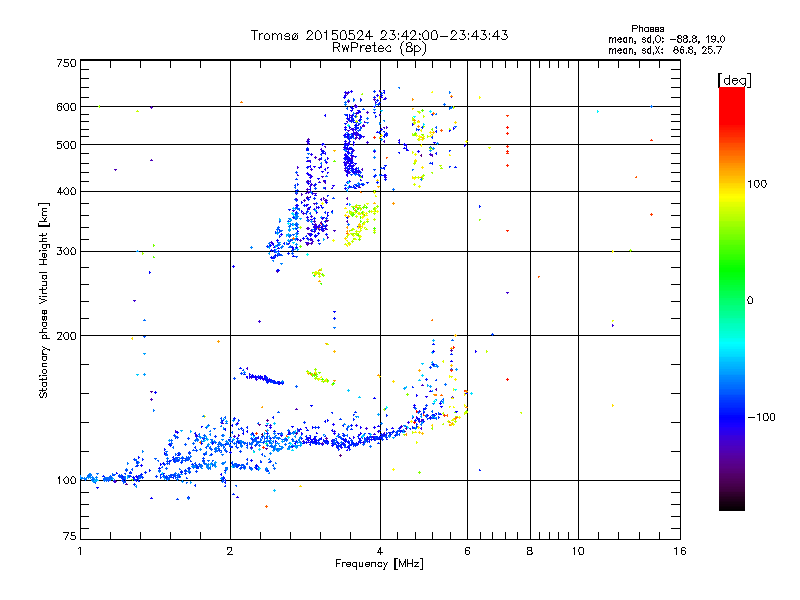This screenshot has width=800, height=600.
Task: Click the x-axis tick label '6'
Action: coord(467,551)
